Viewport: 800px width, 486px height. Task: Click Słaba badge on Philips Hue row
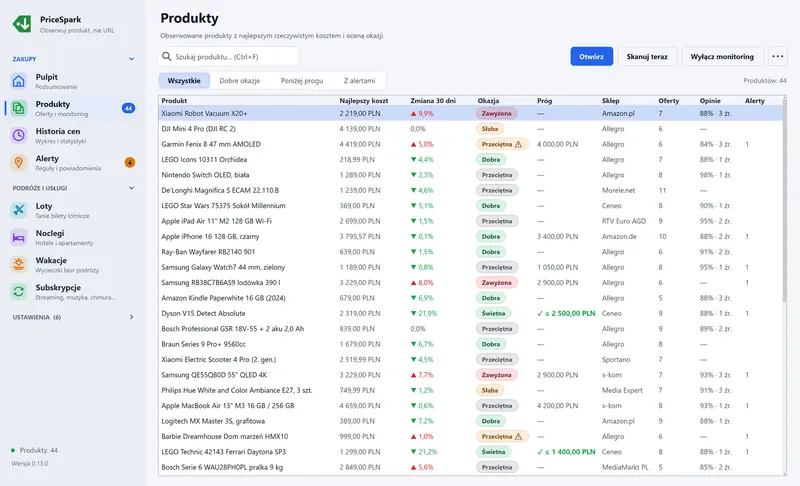[x=490, y=390]
